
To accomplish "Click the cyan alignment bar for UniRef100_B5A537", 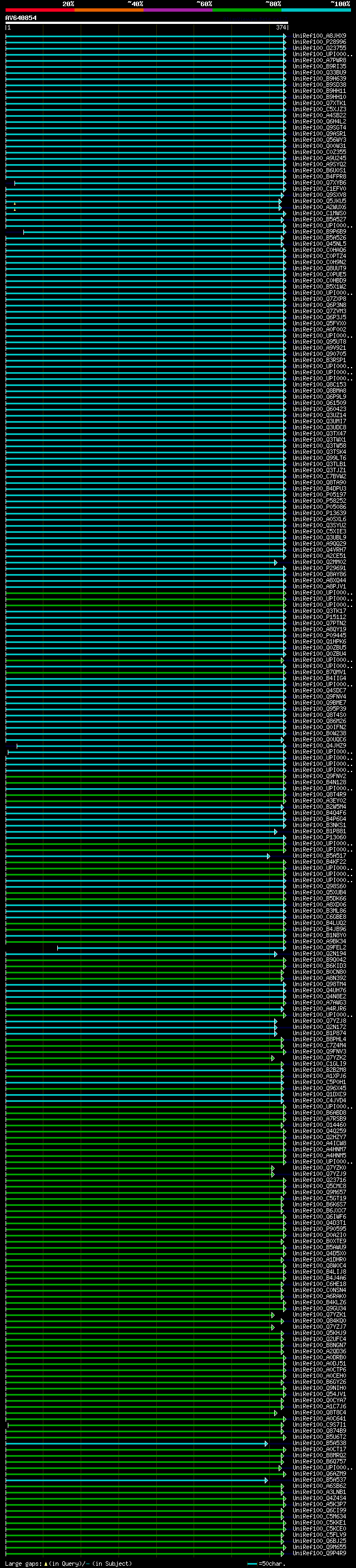I will 137,1480.
